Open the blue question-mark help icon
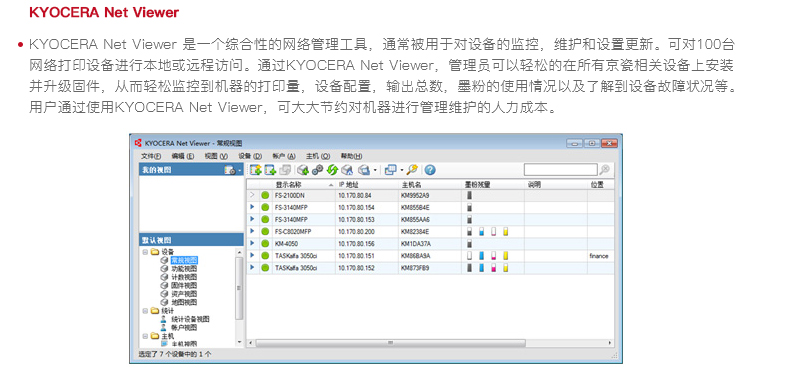The height and width of the screenshot is (389, 790). (430, 170)
